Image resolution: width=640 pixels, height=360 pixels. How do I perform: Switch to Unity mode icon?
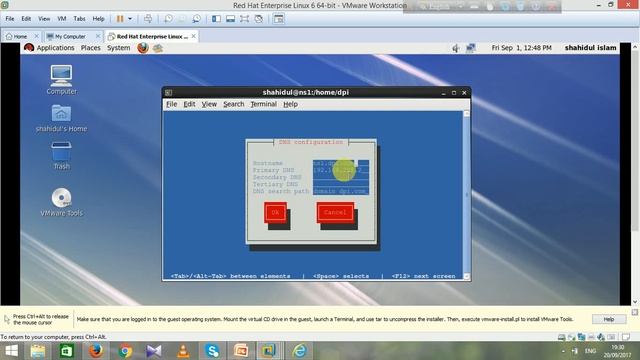[x=259, y=19]
